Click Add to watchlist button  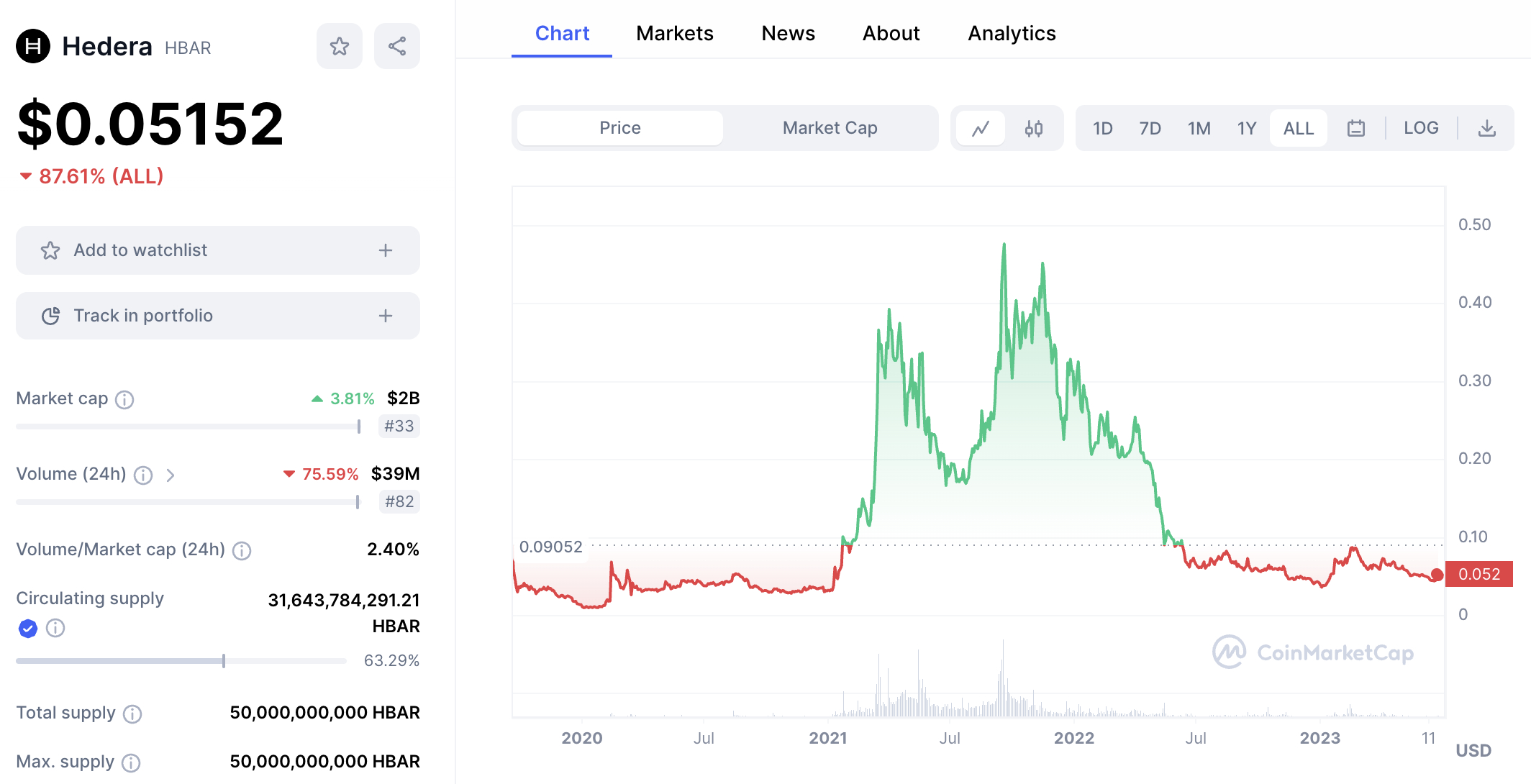pyautogui.click(x=218, y=250)
